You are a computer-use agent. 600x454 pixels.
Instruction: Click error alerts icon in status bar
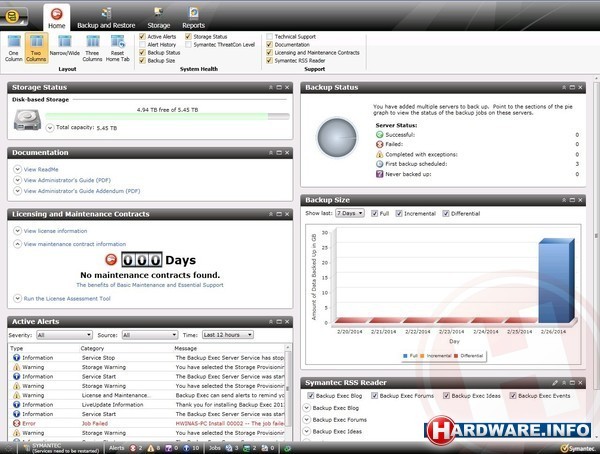pyautogui.click(x=133, y=448)
